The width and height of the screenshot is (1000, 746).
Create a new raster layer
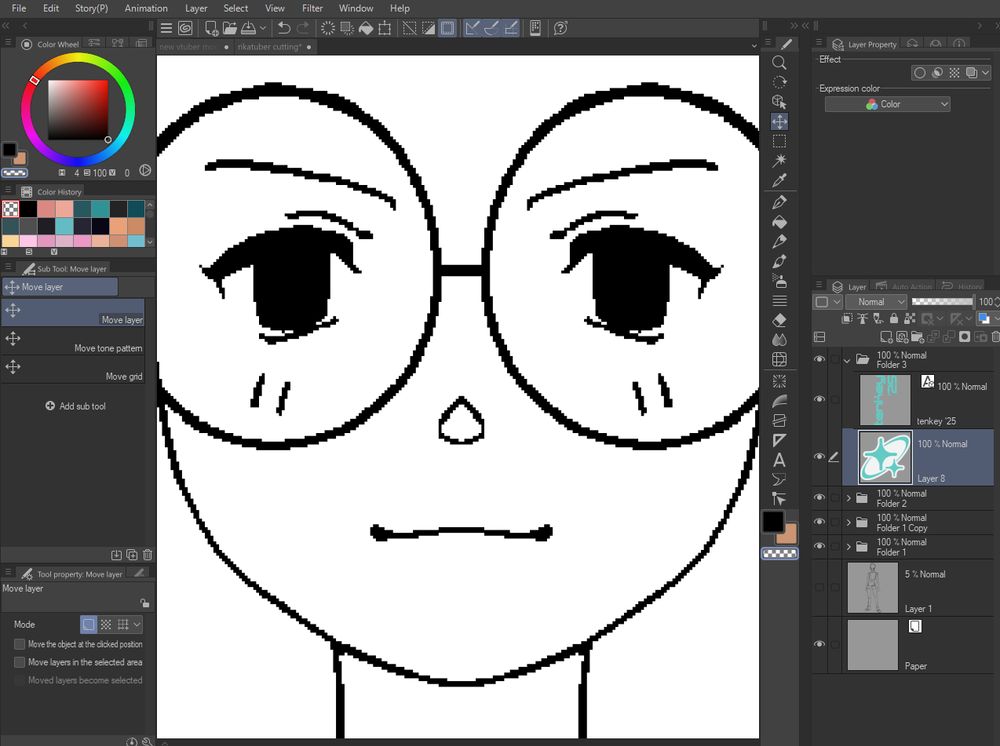886,337
